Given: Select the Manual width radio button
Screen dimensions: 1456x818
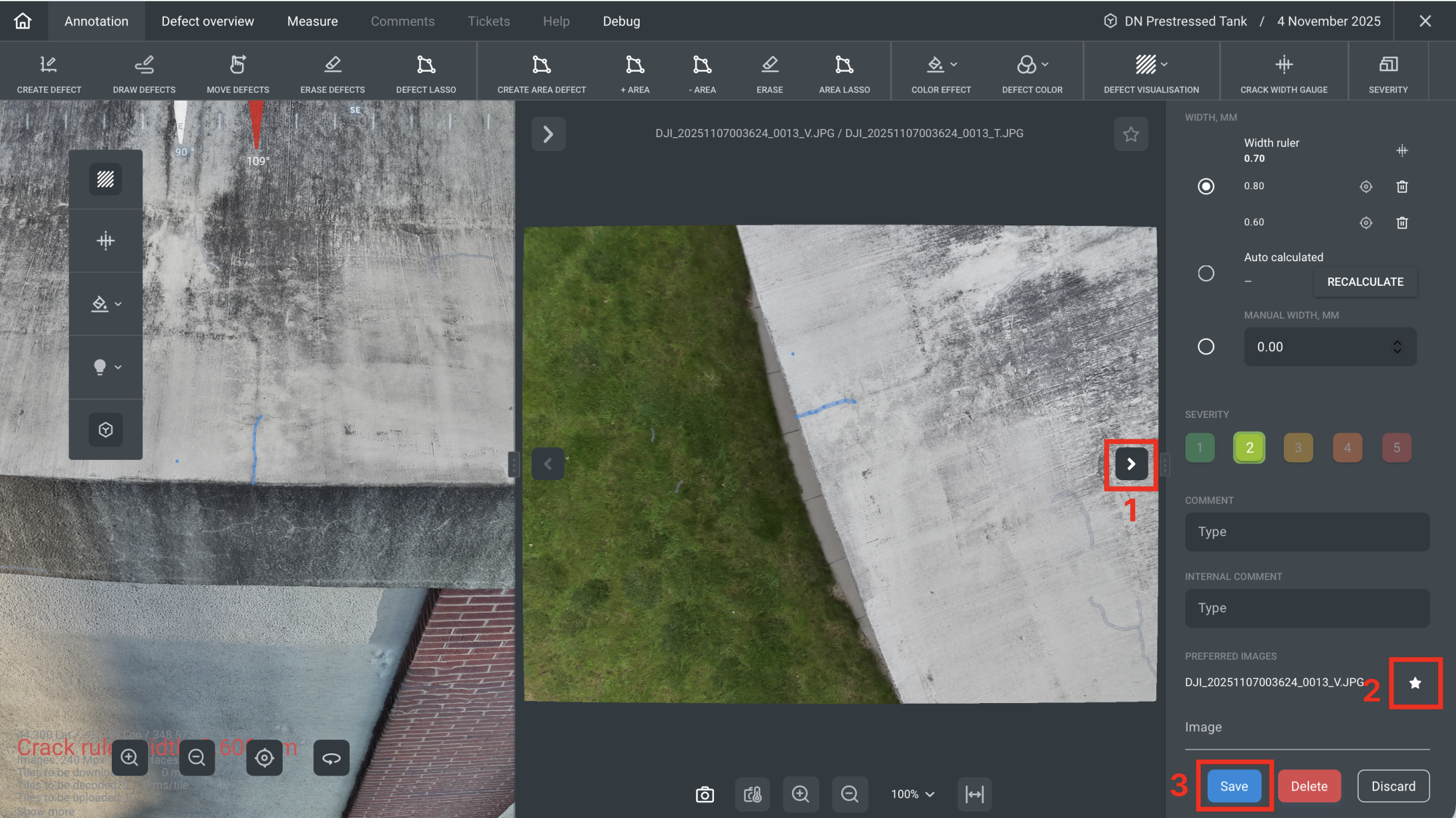Looking at the screenshot, I should [1206, 347].
